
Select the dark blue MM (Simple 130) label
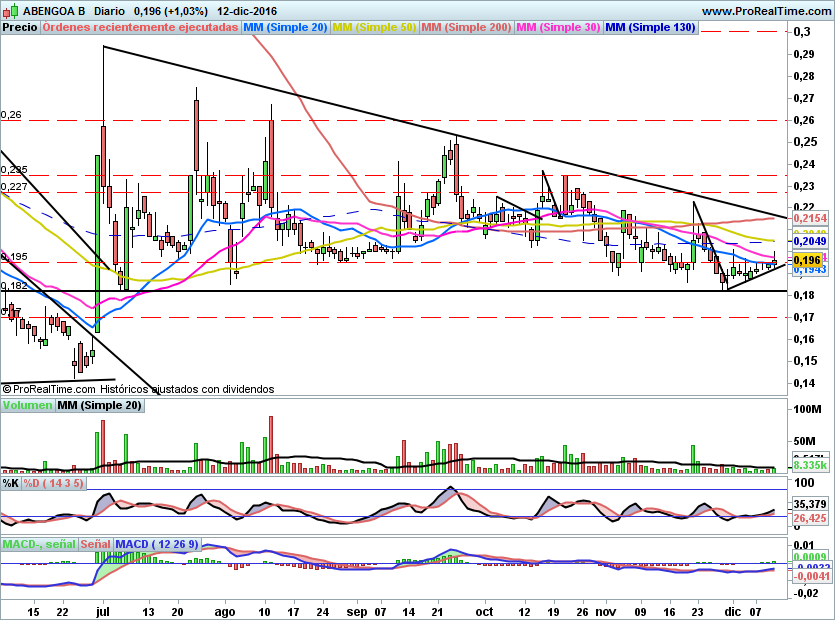coord(650,27)
